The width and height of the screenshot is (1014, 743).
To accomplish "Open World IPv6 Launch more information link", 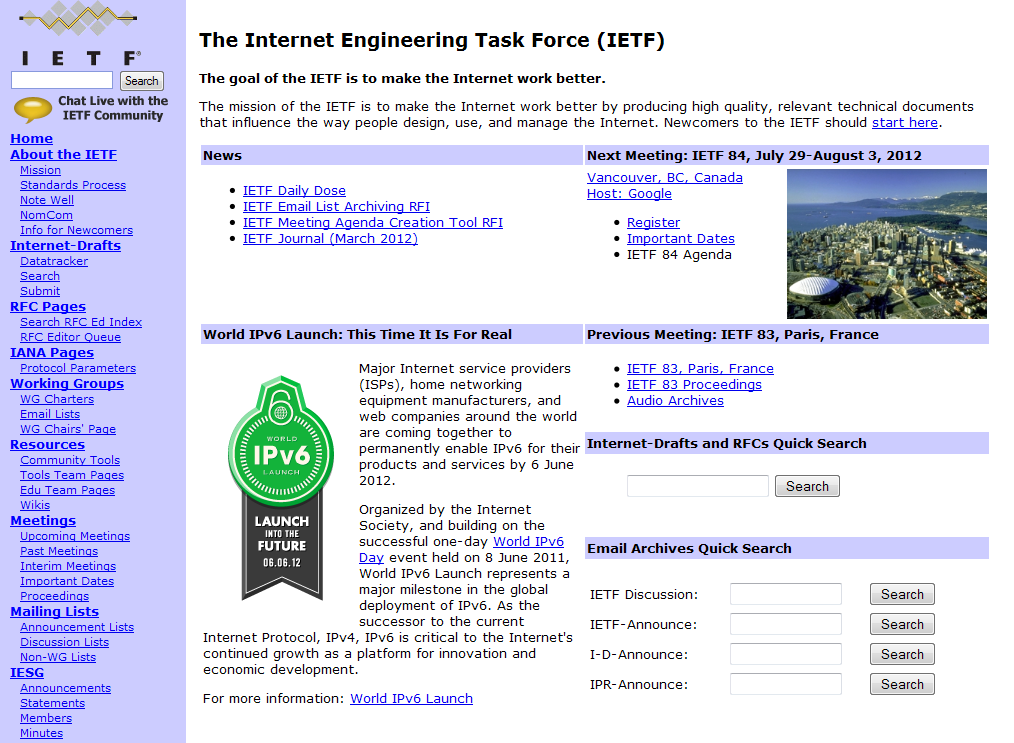I will click(x=411, y=699).
